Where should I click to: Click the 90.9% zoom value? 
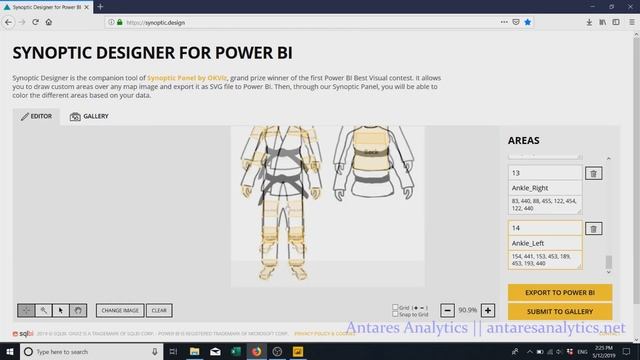(x=467, y=310)
